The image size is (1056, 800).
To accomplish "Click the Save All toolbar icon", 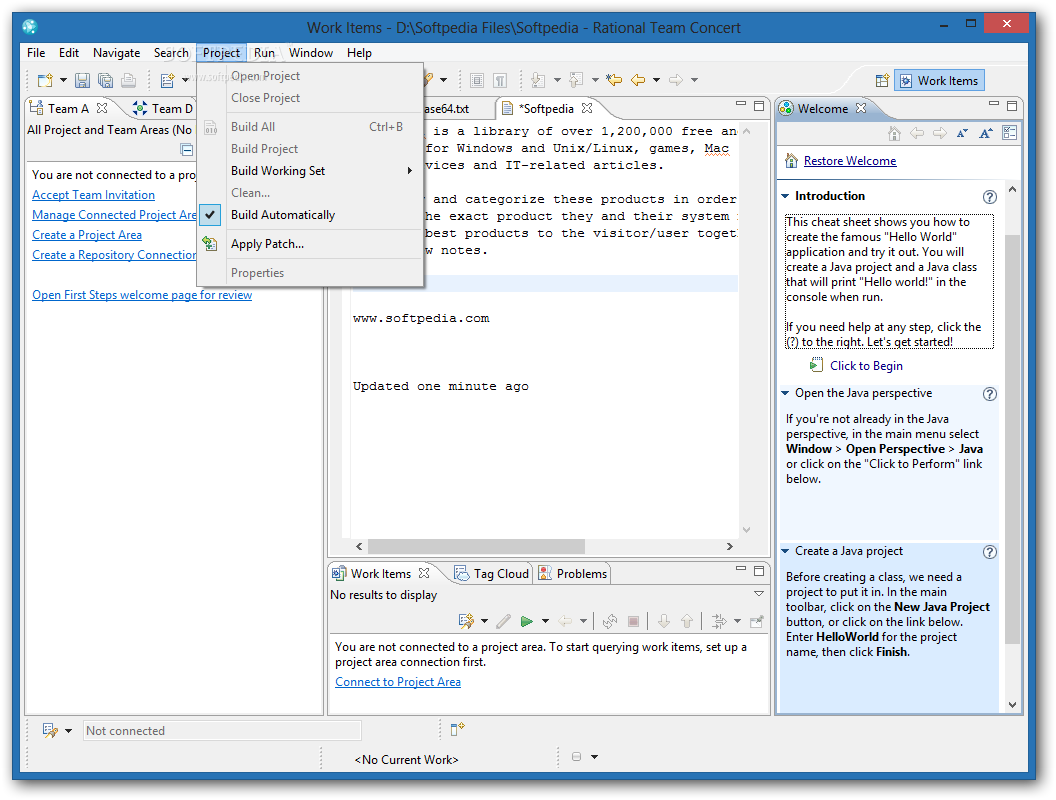I will [x=106, y=80].
